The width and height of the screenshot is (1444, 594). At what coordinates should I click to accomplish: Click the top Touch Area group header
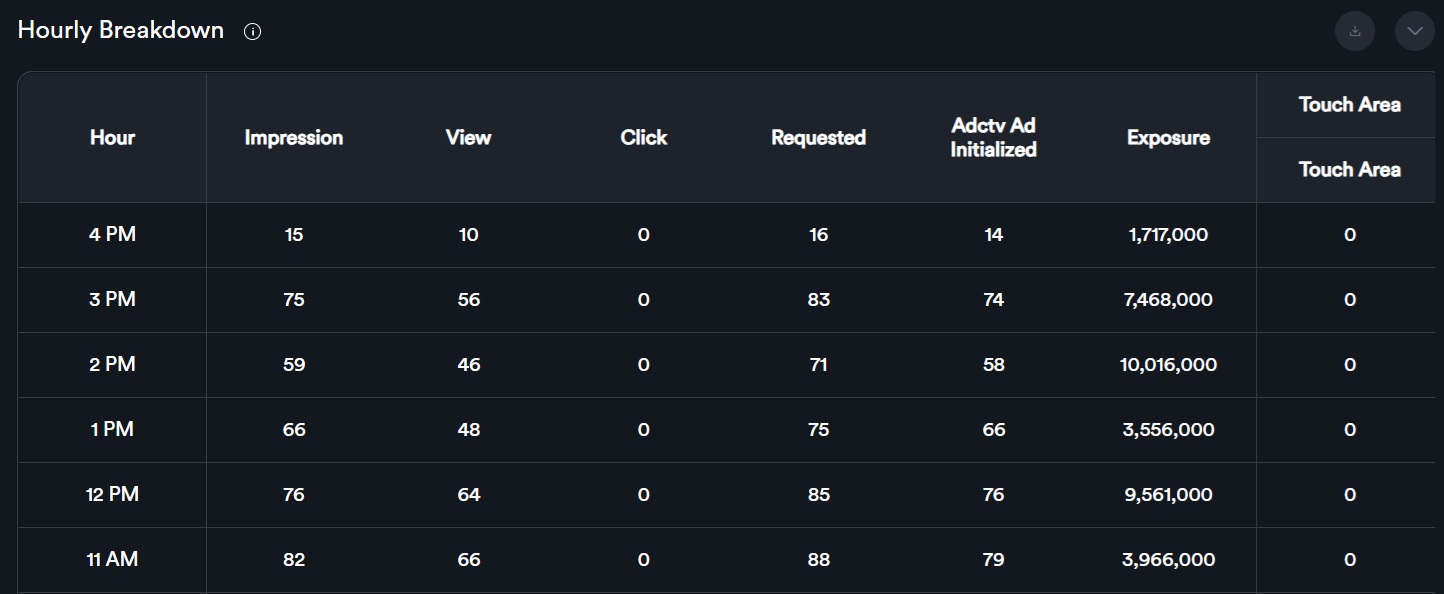[1349, 105]
